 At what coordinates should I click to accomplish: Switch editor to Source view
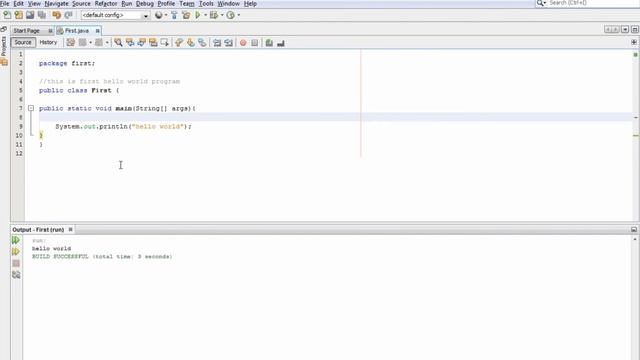pos(23,42)
